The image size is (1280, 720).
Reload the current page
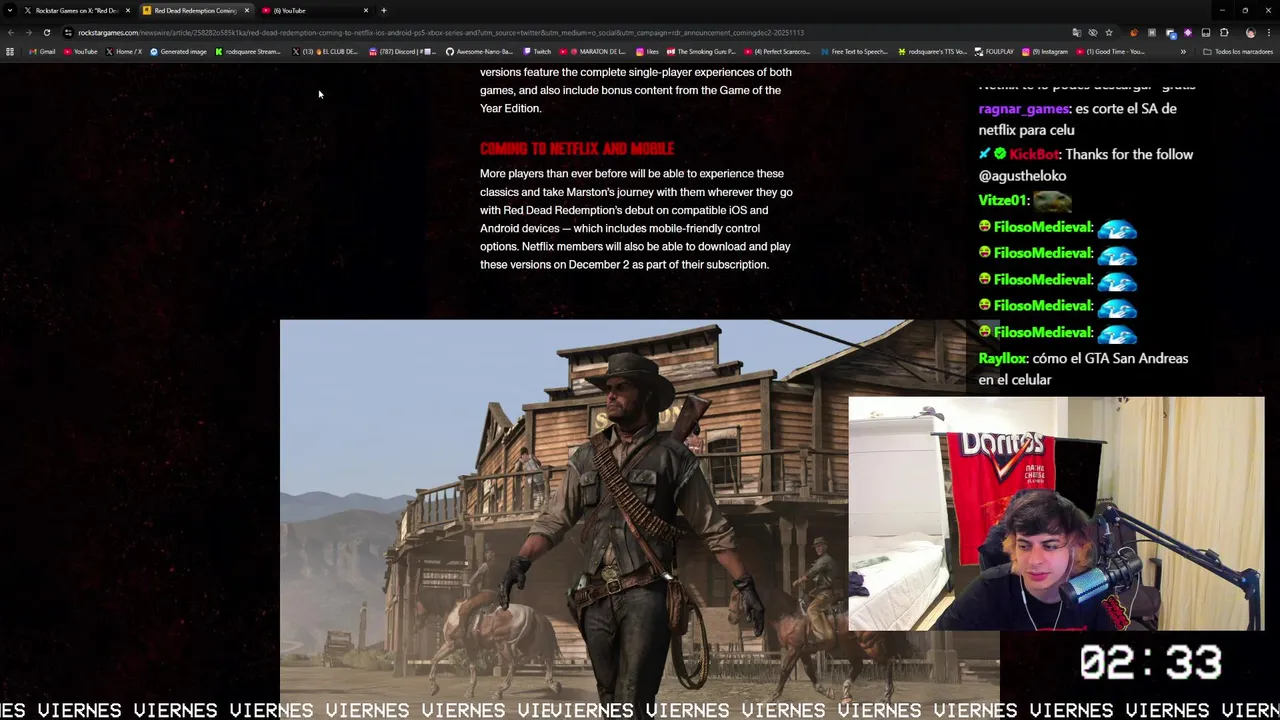point(46,32)
